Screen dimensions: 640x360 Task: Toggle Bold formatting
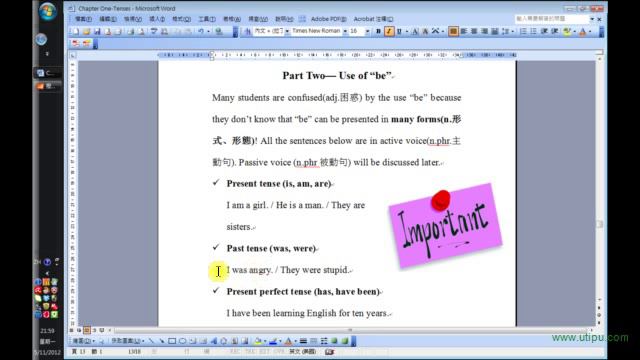coord(378,31)
